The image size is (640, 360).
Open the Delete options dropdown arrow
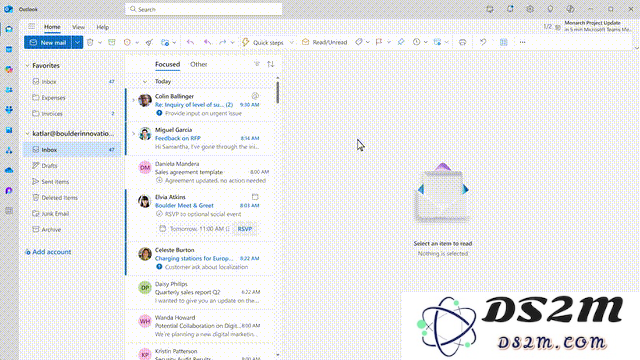coord(100,42)
